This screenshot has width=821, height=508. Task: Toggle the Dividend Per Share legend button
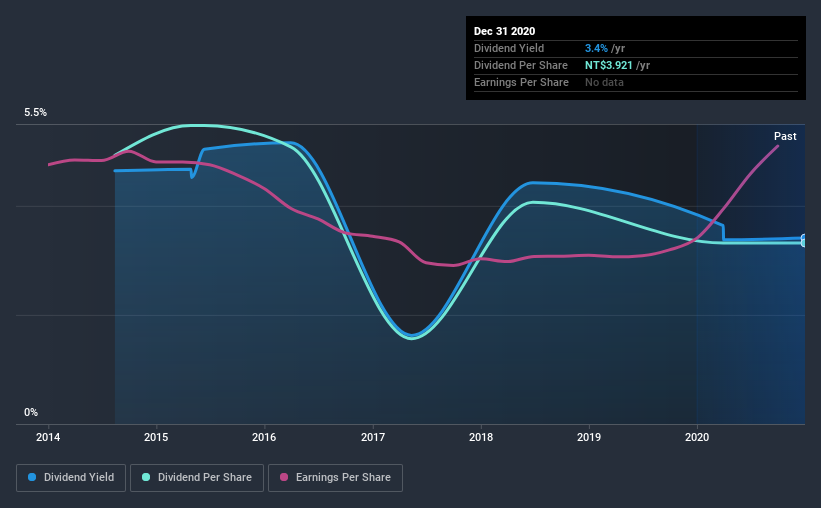[197, 478]
